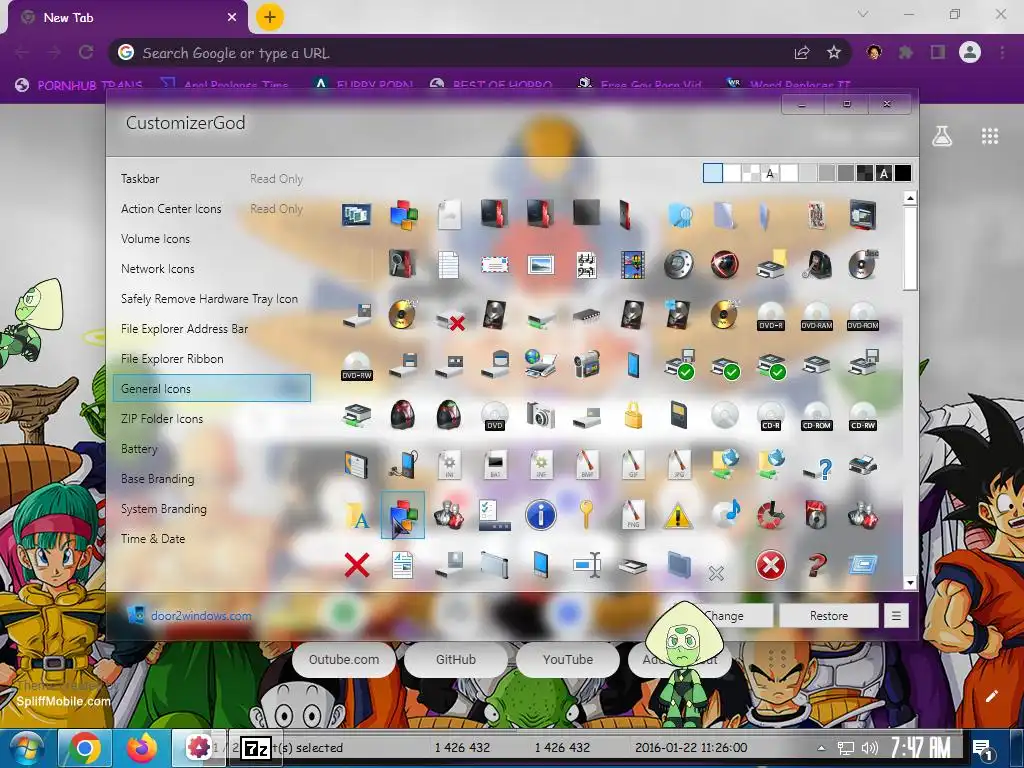Viewport: 1024px width, 768px height.
Task: Choose the light blue preview background swatch
Action: coord(712,173)
